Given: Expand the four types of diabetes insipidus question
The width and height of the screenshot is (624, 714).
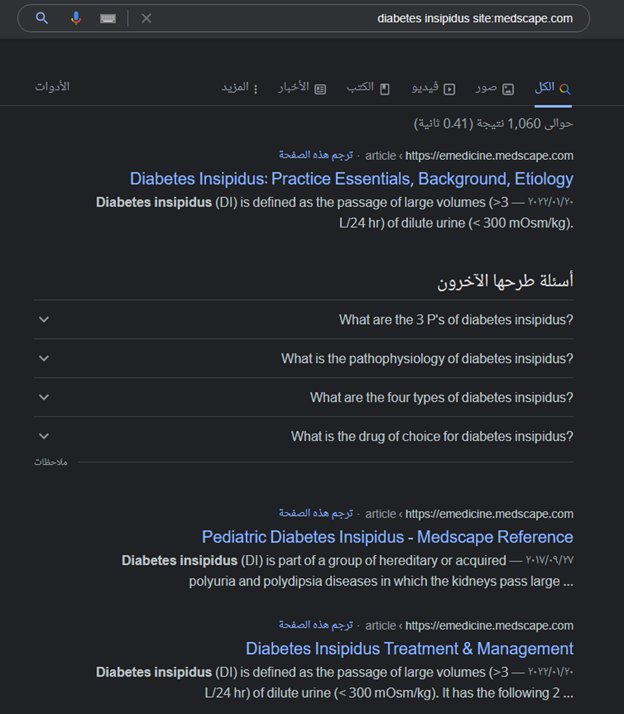Looking at the screenshot, I should [441, 398].
